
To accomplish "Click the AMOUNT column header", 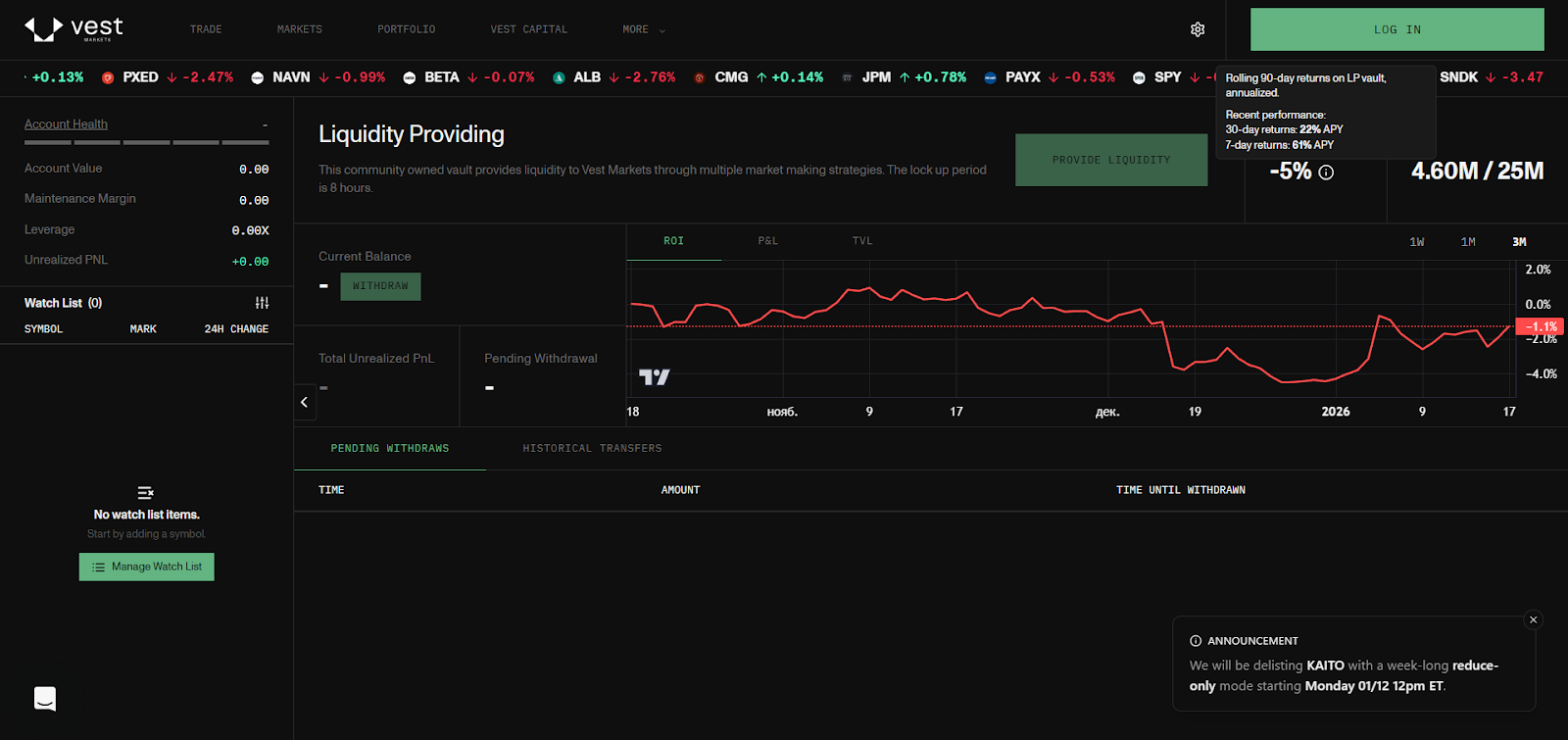I will coord(680,490).
